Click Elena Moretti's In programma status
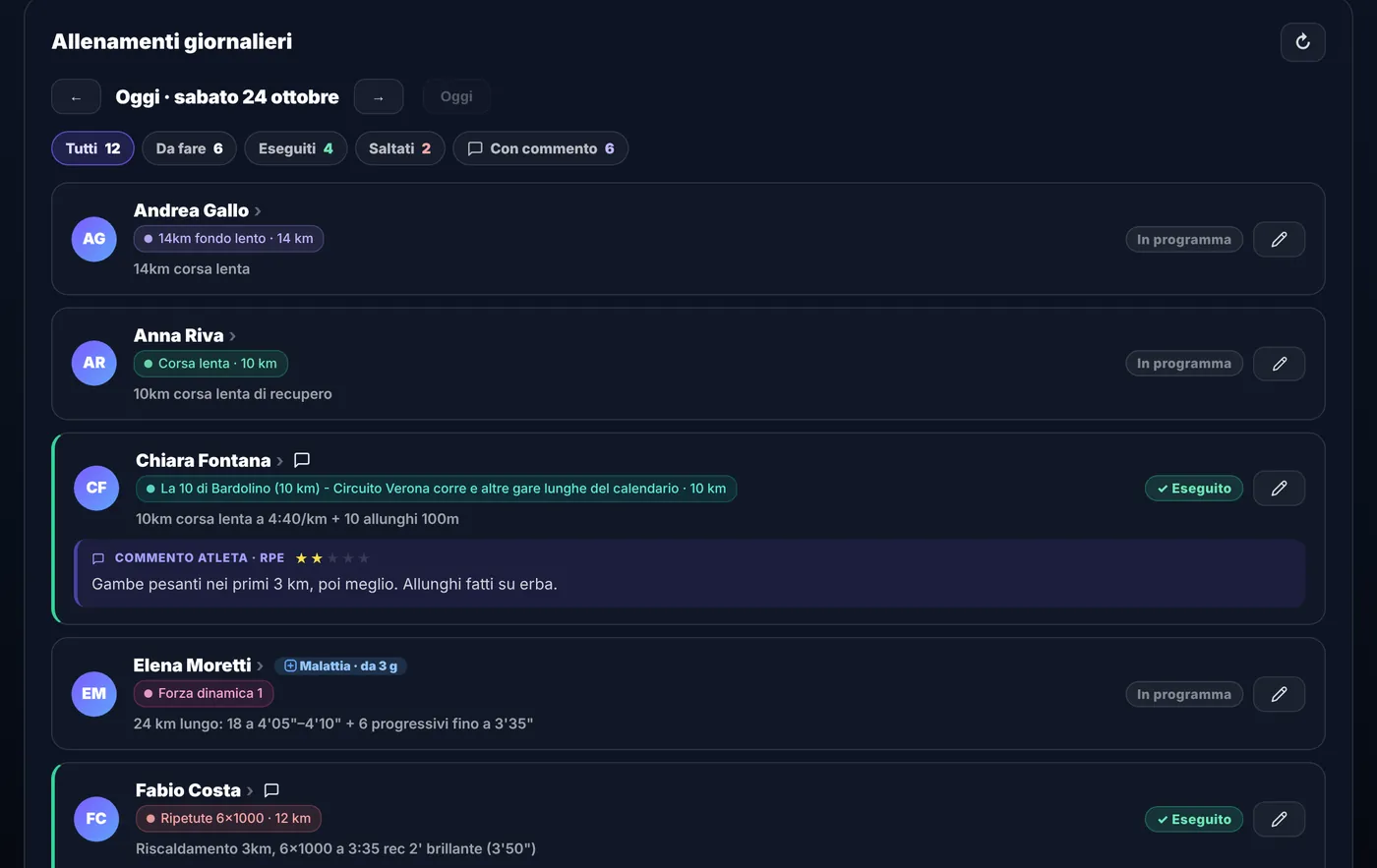 [x=1184, y=694]
